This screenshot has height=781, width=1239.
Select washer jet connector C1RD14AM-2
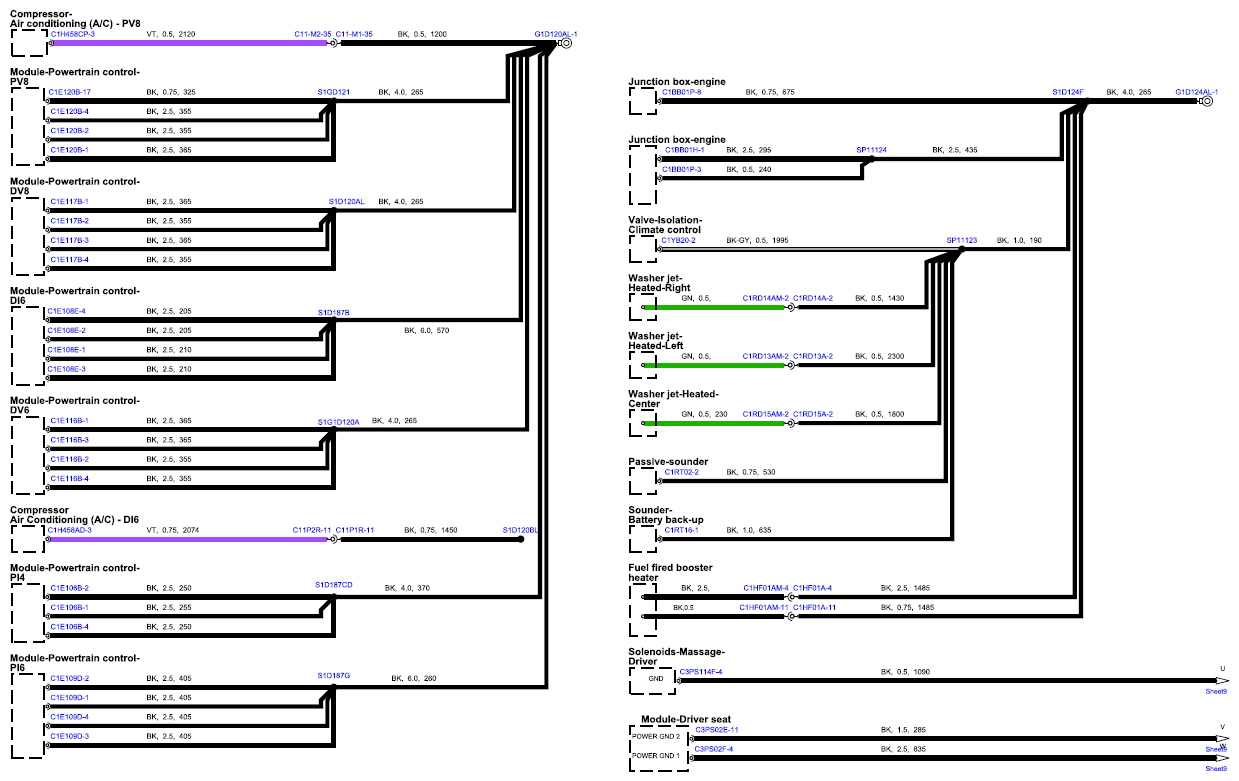(x=766, y=298)
